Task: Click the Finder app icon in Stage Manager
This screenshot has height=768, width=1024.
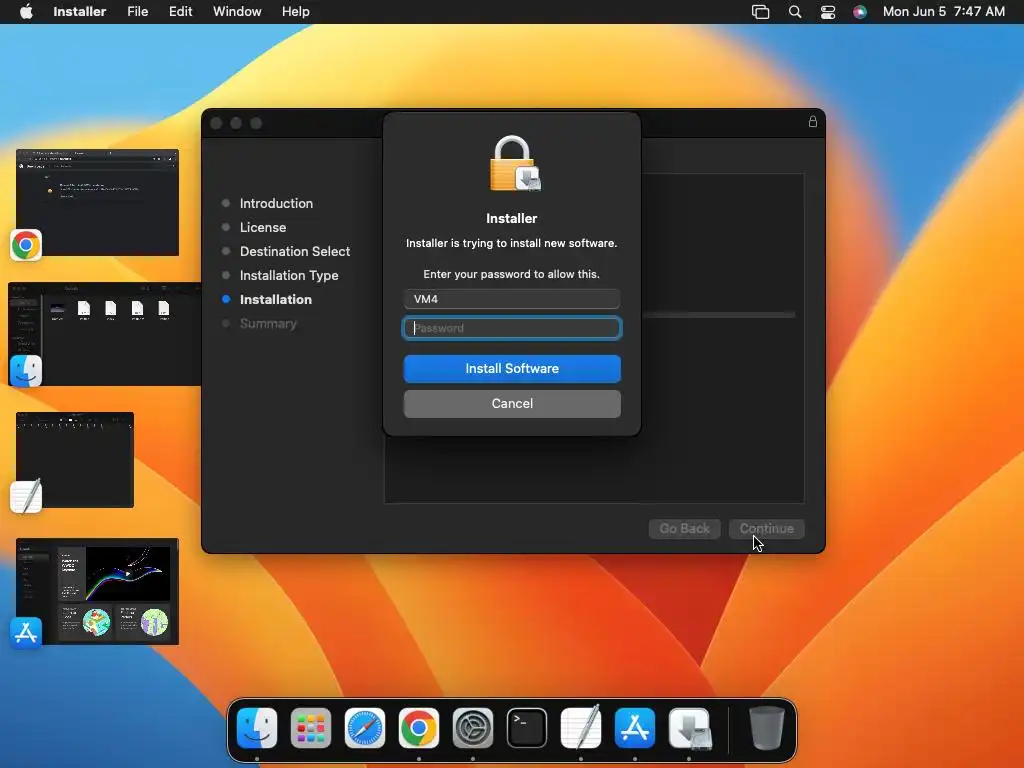Action: 26,371
